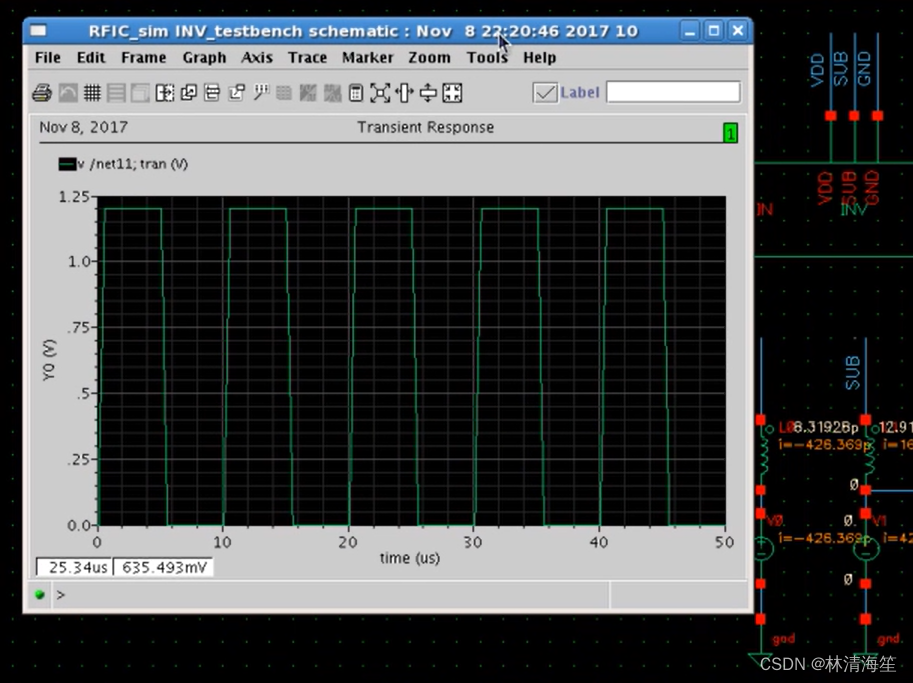Open the Axis menu
The height and width of the screenshot is (683, 913).
[x=257, y=58]
